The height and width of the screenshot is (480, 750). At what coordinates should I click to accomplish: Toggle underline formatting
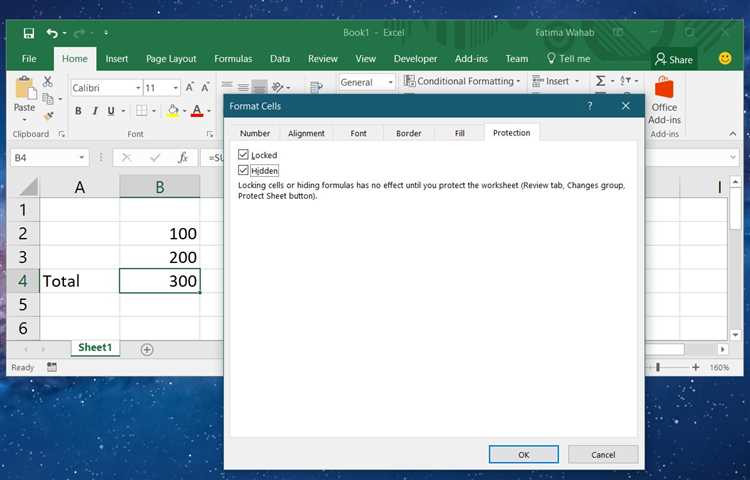(x=111, y=111)
